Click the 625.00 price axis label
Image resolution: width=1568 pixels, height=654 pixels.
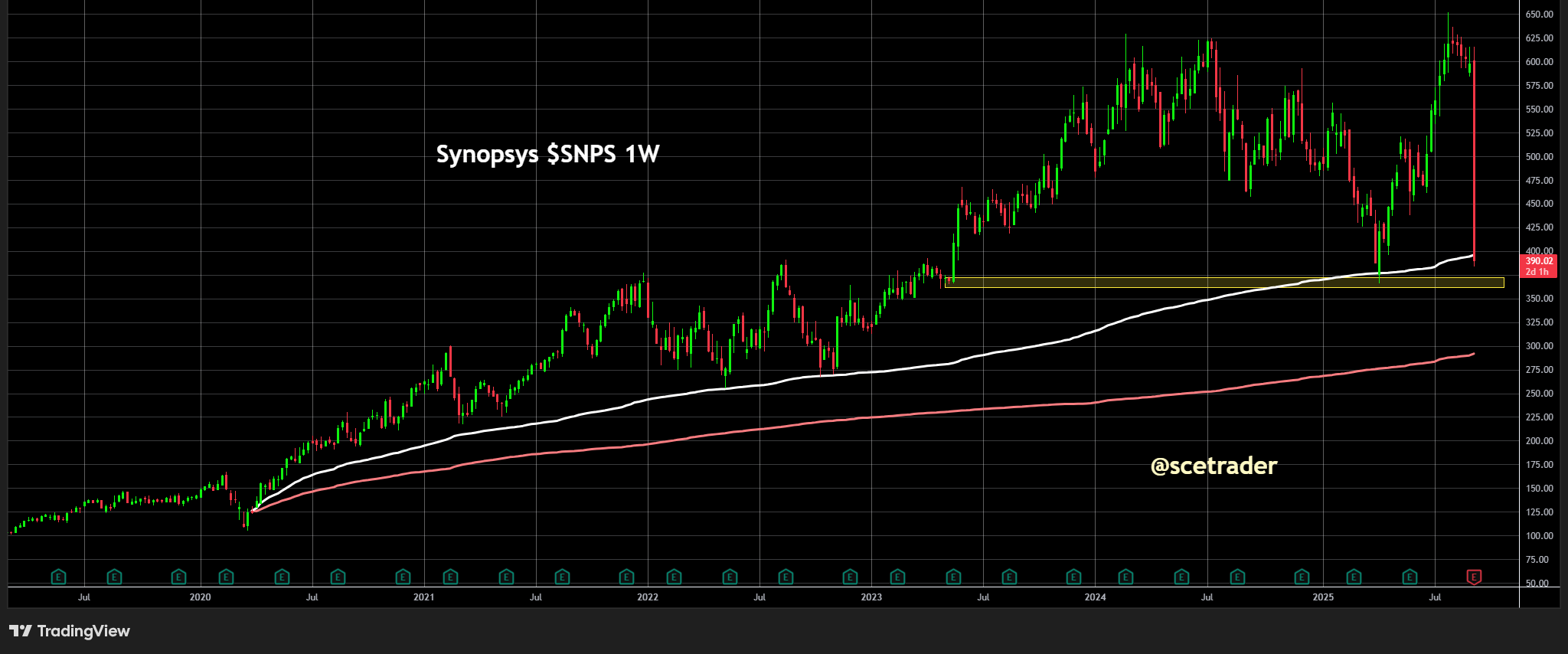(1539, 38)
